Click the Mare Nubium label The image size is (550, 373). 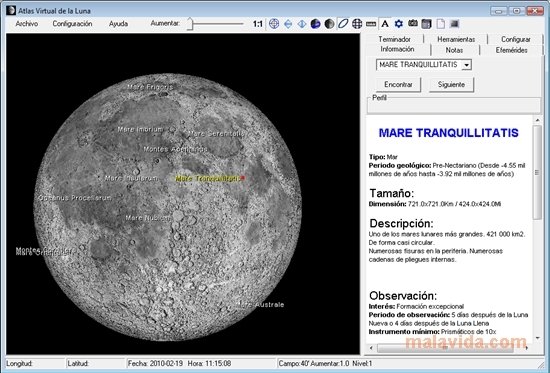pyautogui.click(x=147, y=218)
